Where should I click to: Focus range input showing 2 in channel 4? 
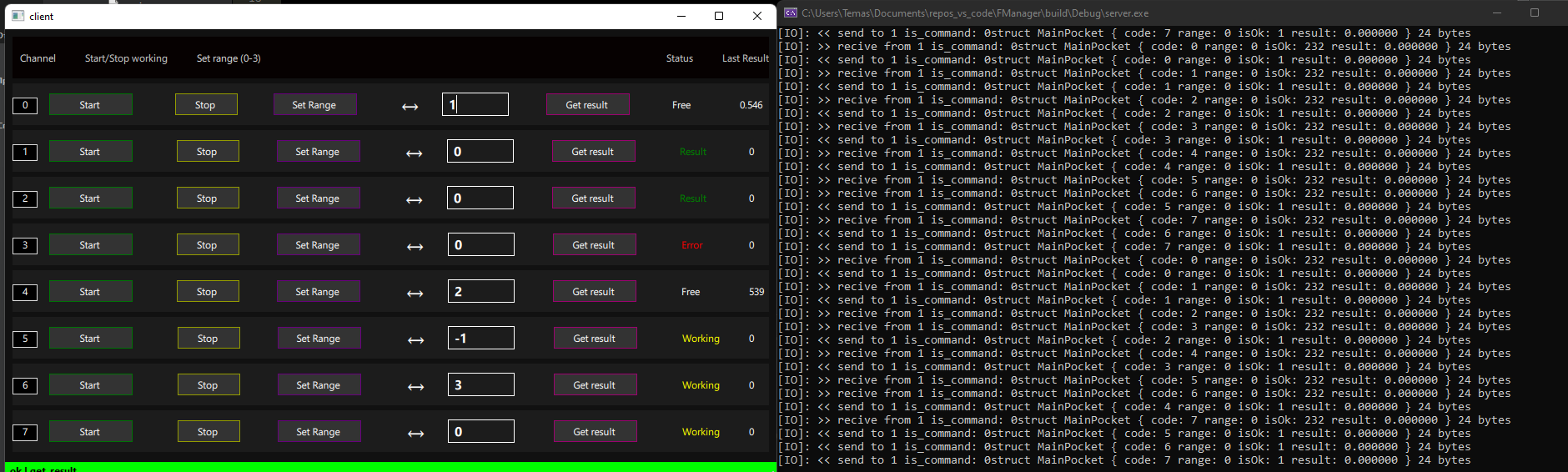pos(480,291)
